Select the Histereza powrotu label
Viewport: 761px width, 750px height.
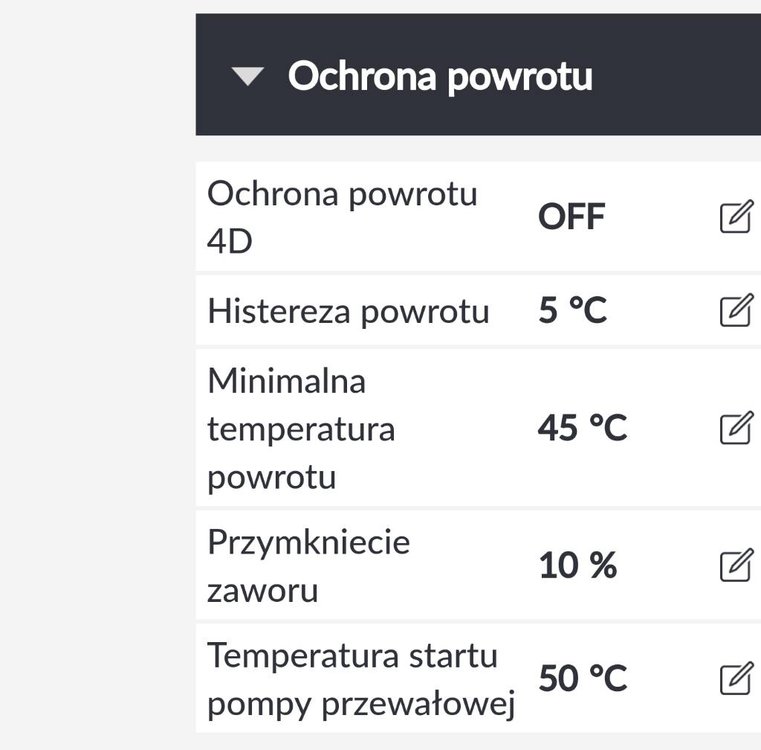(348, 311)
